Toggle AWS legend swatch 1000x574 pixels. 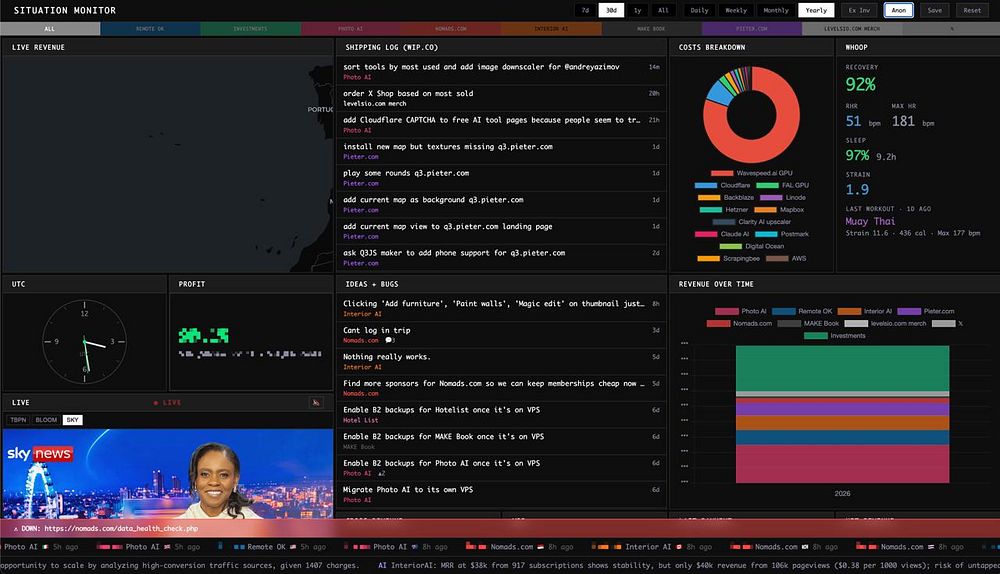point(777,258)
